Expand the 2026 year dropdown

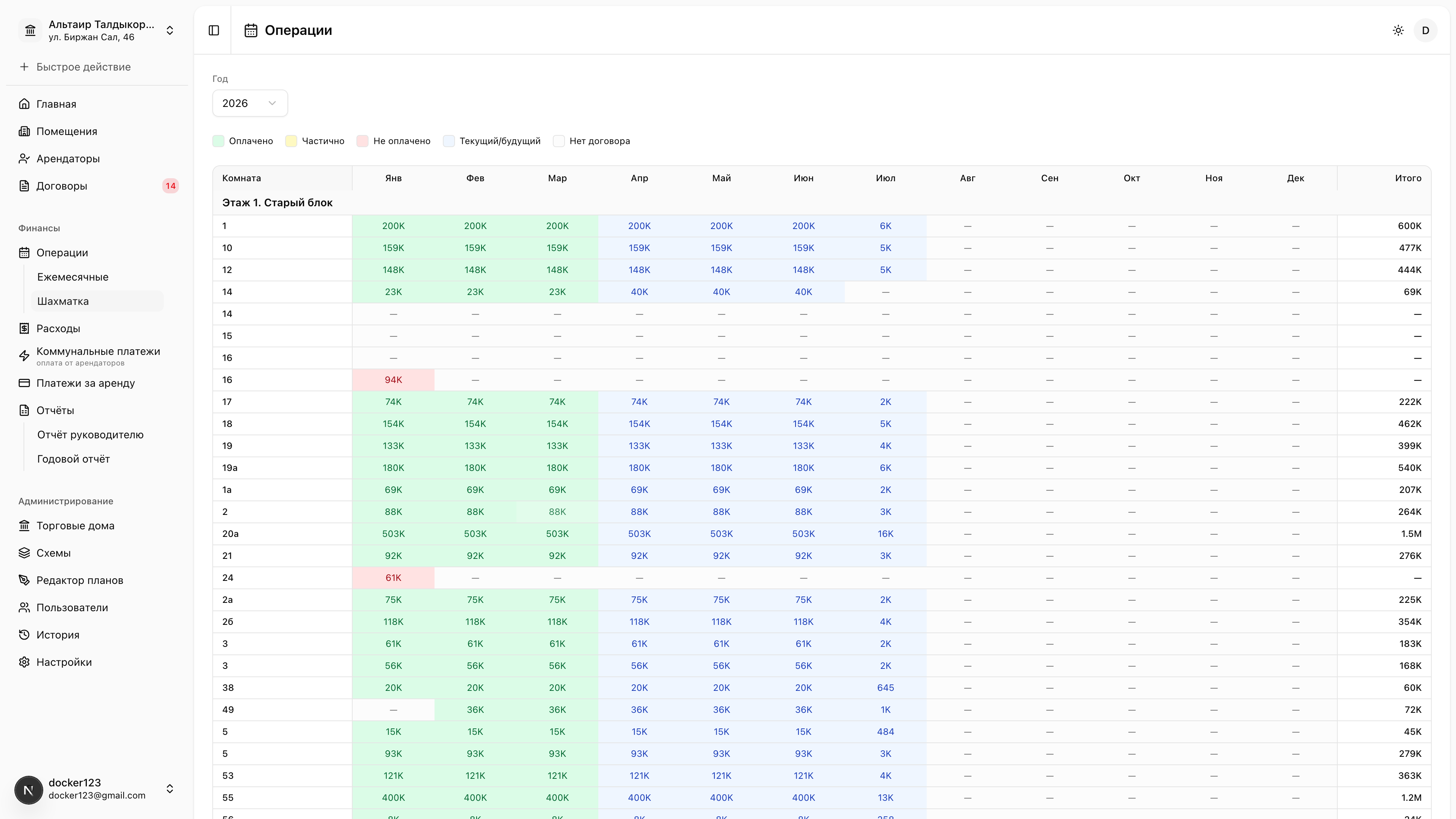pos(250,104)
